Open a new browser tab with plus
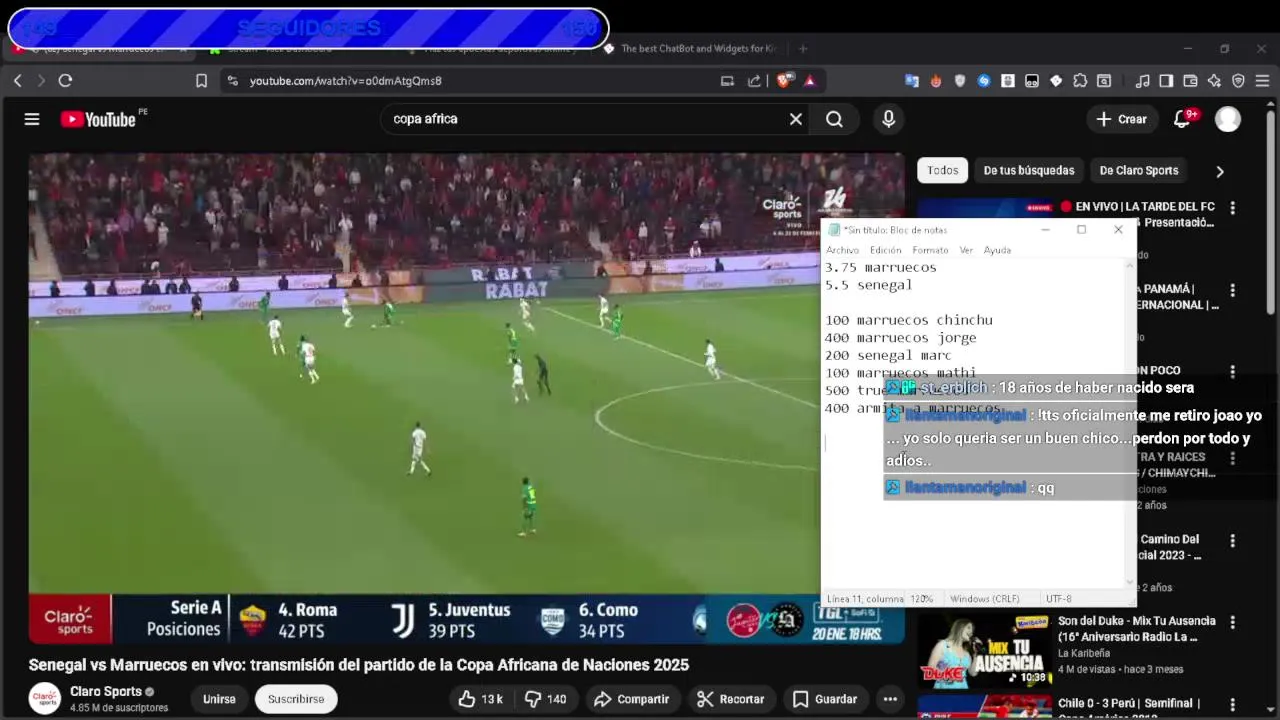This screenshot has height=720, width=1280. tap(802, 48)
